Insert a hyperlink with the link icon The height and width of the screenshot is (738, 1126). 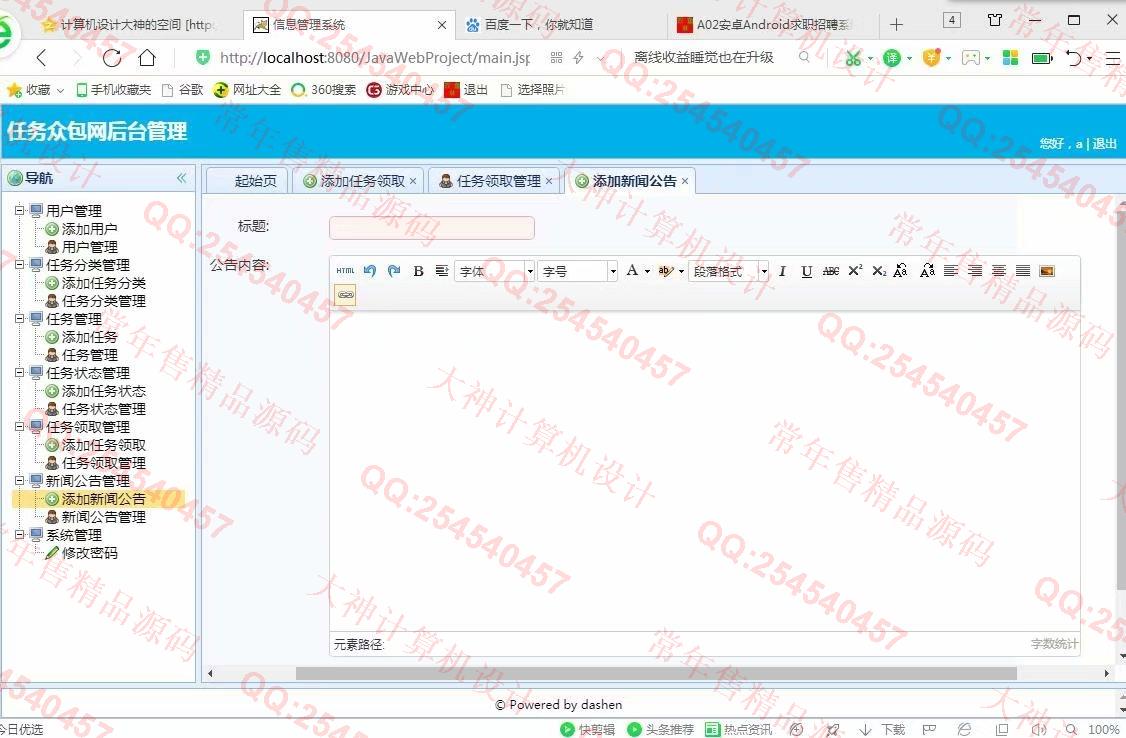tap(345, 294)
